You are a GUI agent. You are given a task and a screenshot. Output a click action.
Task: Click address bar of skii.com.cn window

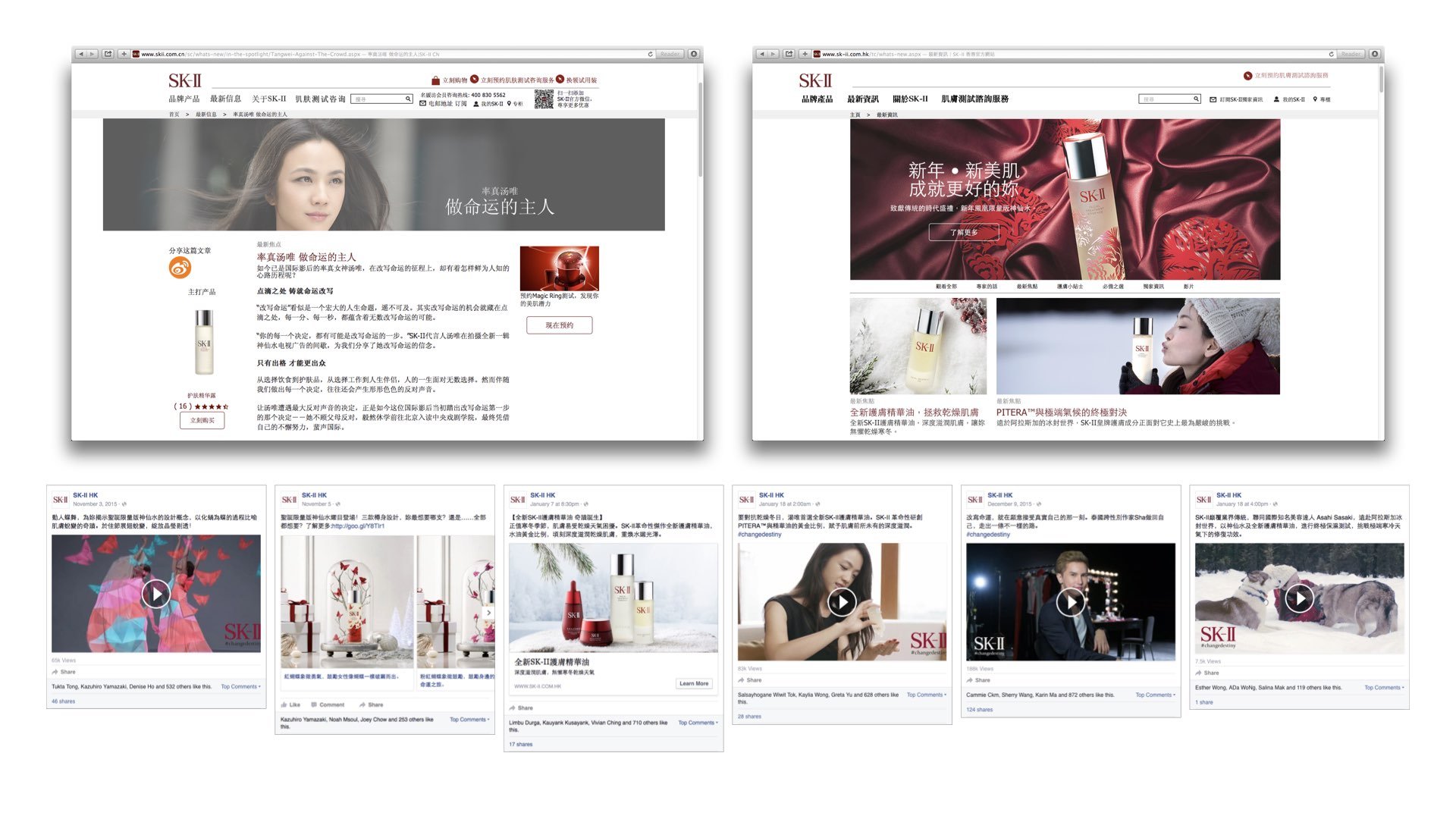[393, 54]
